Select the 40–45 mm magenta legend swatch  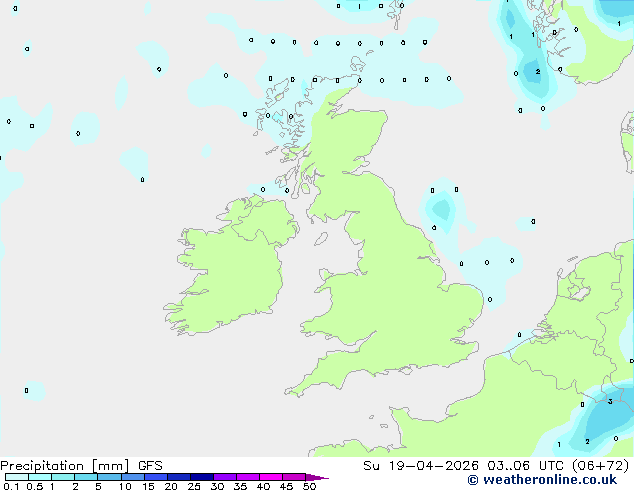coord(271,477)
